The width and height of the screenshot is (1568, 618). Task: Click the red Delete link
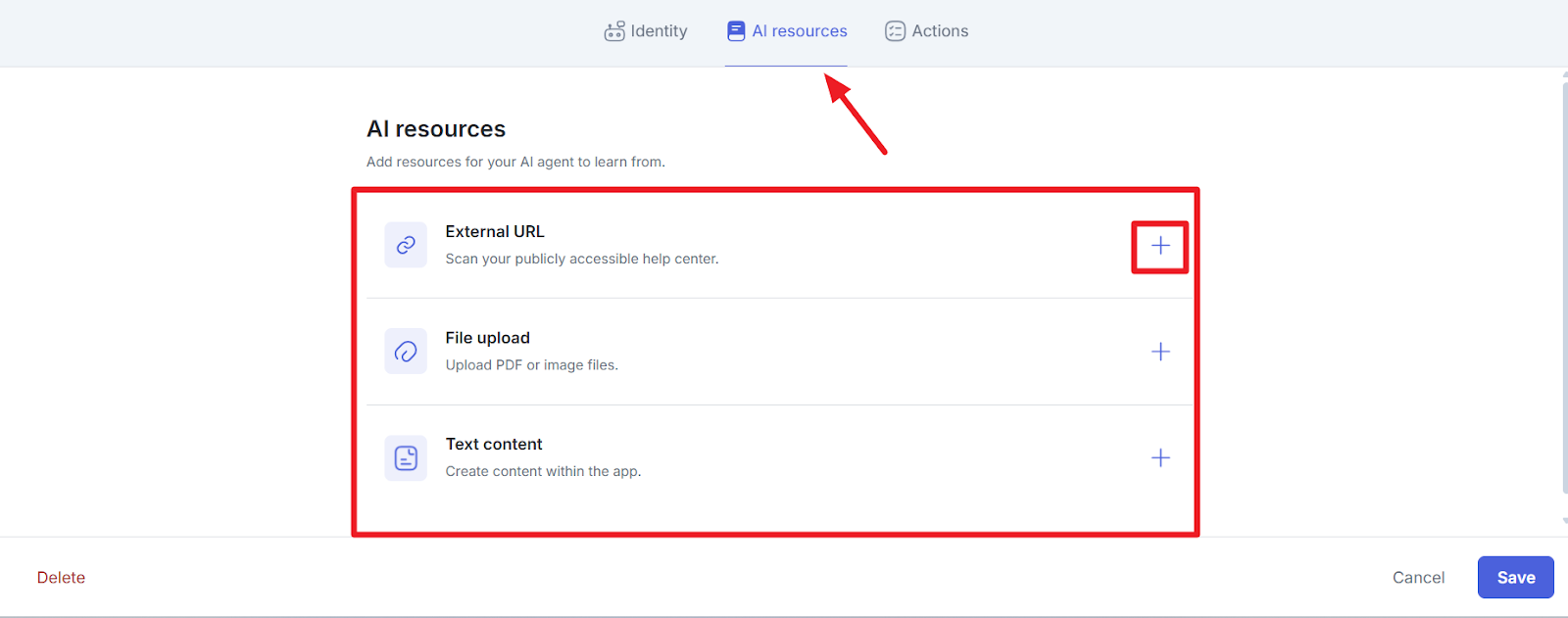pos(61,578)
